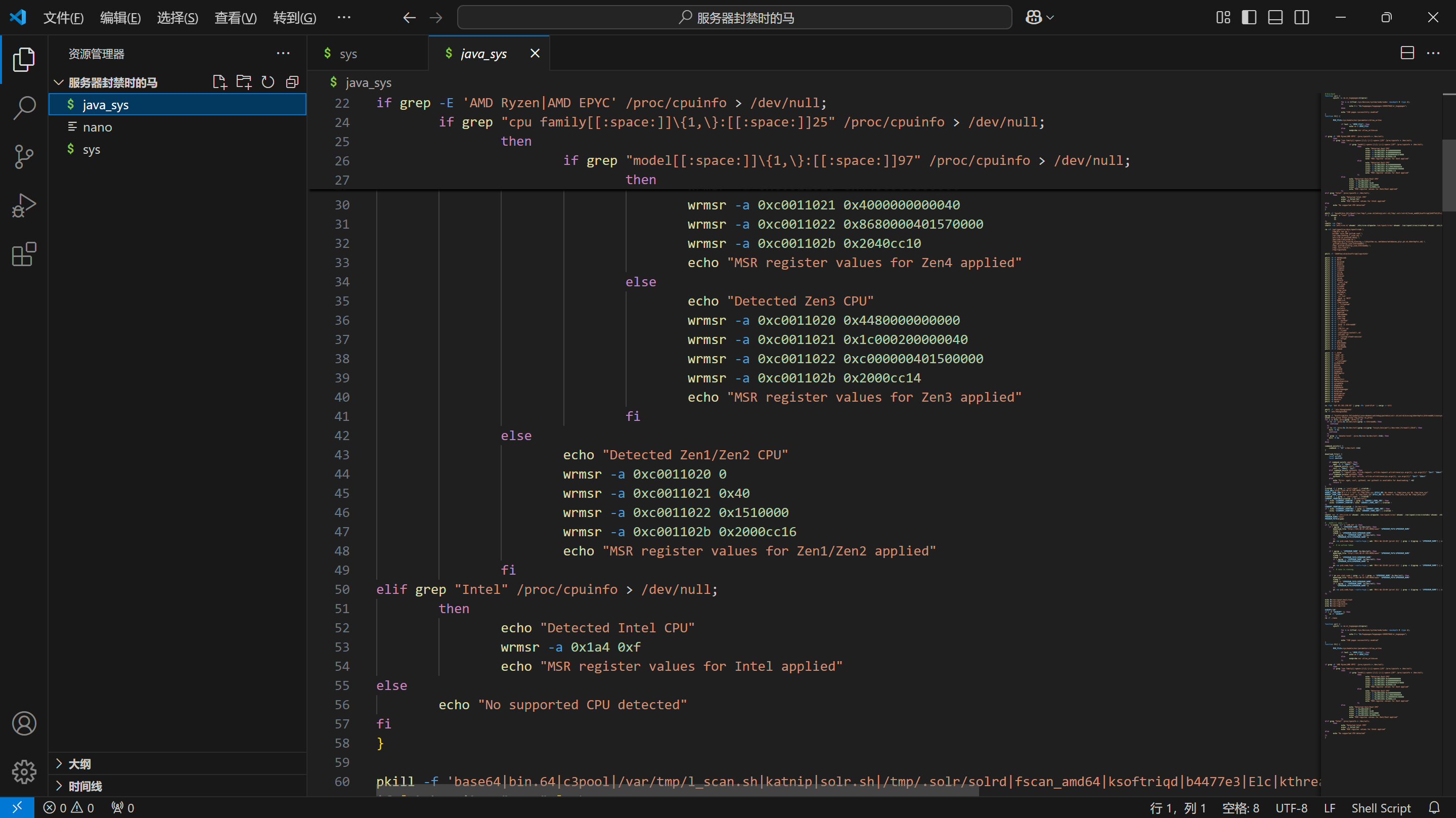This screenshot has width=1456, height=818.
Task: Collapse all folders in explorer
Action: (x=292, y=82)
